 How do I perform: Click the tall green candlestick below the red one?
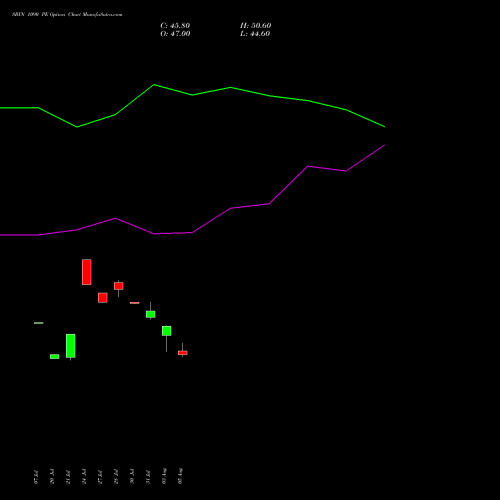pos(71,346)
